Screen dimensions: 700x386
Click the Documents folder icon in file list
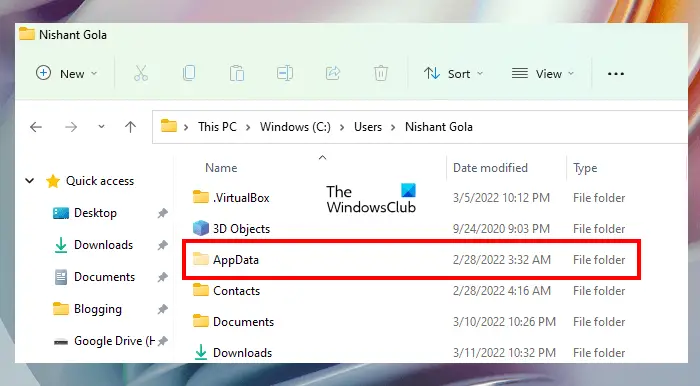pyautogui.click(x=200, y=321)
